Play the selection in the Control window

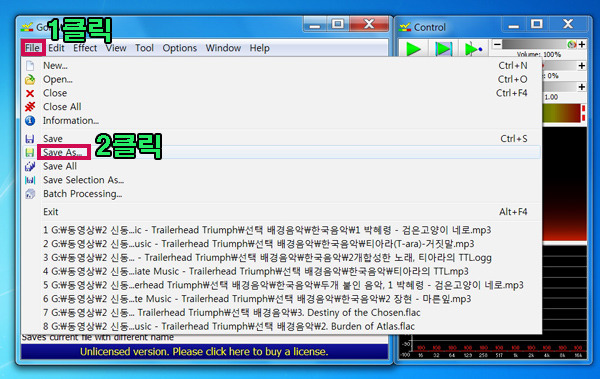(443, 49)
